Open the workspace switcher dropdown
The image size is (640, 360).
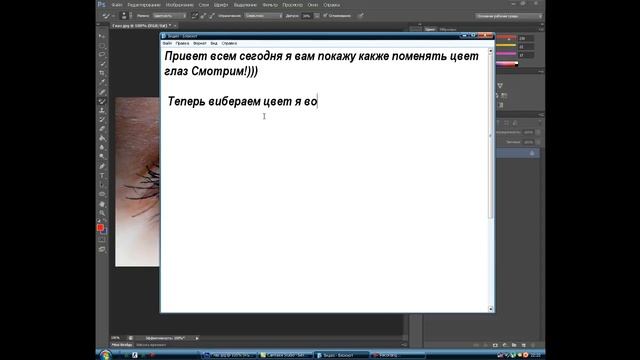pyautogui.click(x=509, y=16)
